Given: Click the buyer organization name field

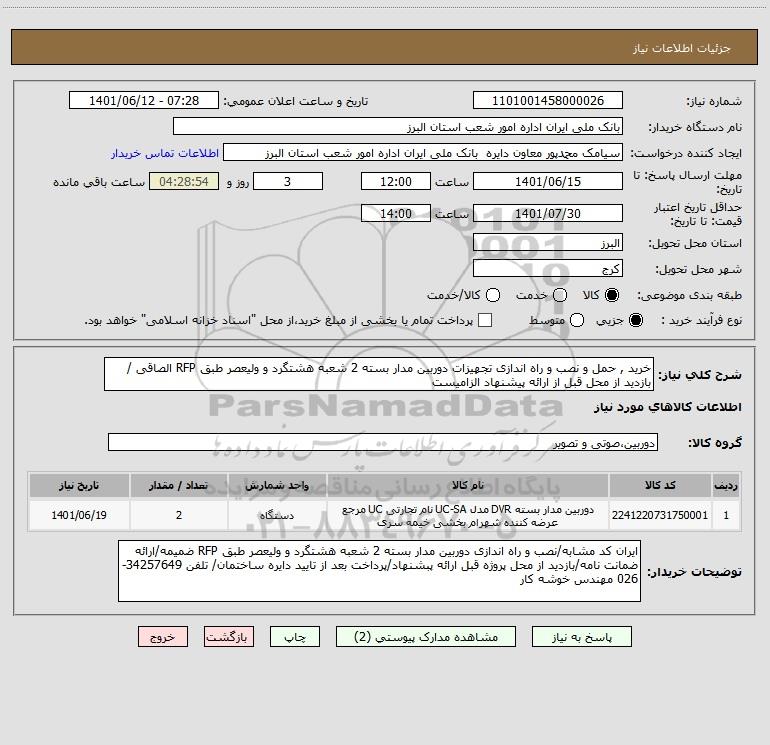Looking at the screenshot, I should click(x=398, y=127).
